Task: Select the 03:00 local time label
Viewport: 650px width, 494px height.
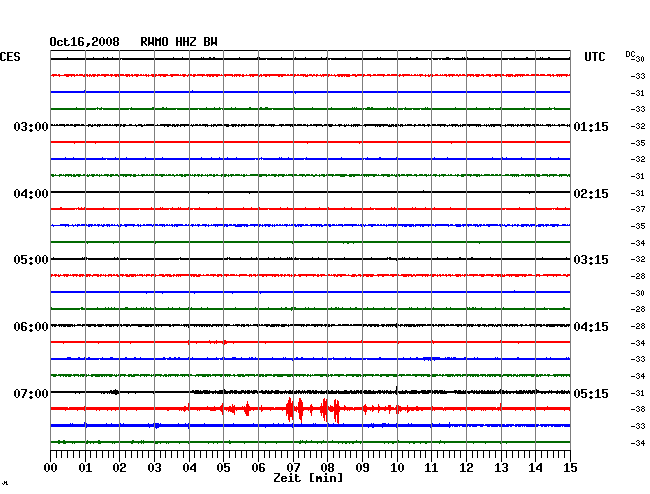Action: pyautogui.click(x=31, y=126)
